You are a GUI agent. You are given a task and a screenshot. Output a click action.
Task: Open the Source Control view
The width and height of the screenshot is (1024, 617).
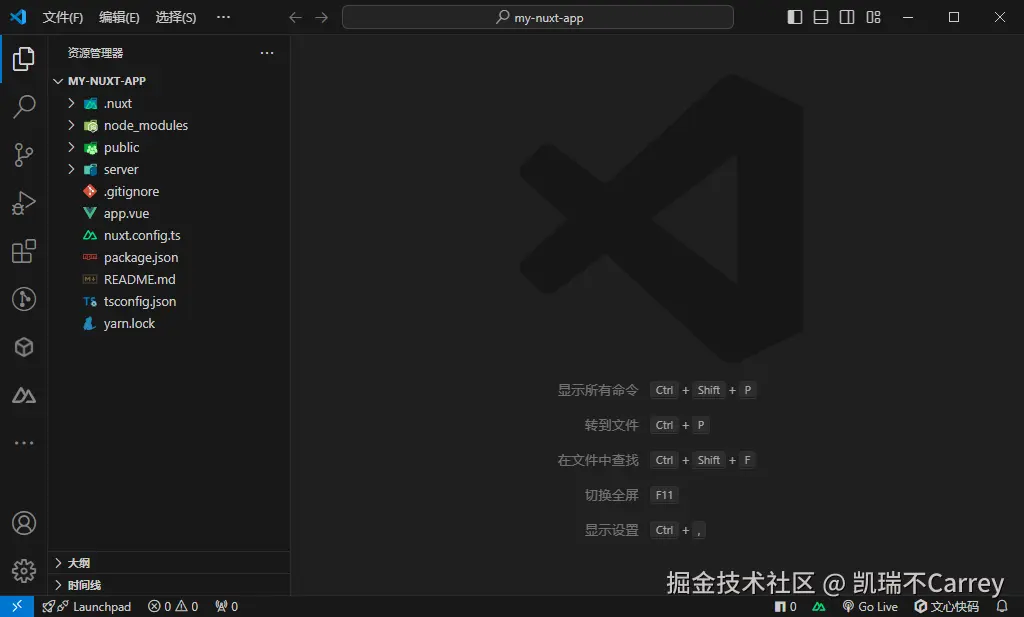[24, 155]
